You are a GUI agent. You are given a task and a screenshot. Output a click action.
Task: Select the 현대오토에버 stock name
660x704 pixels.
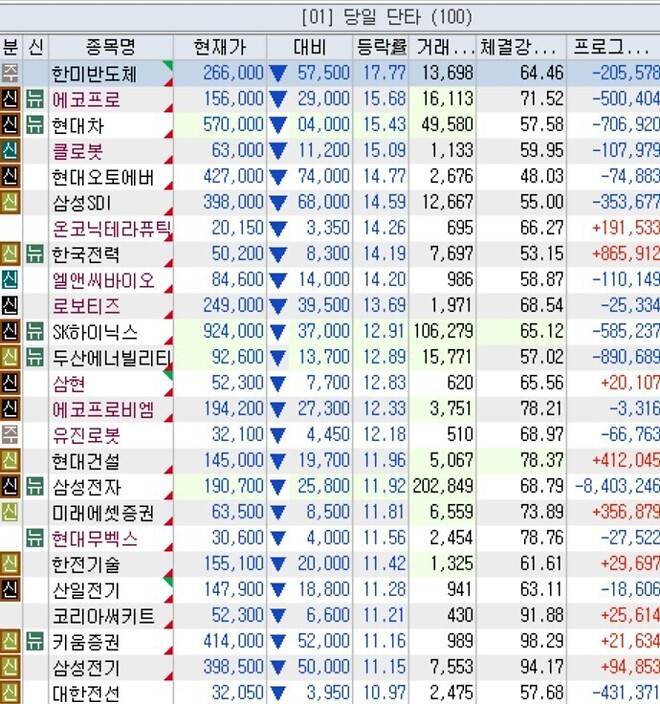(x=103, y=177)
